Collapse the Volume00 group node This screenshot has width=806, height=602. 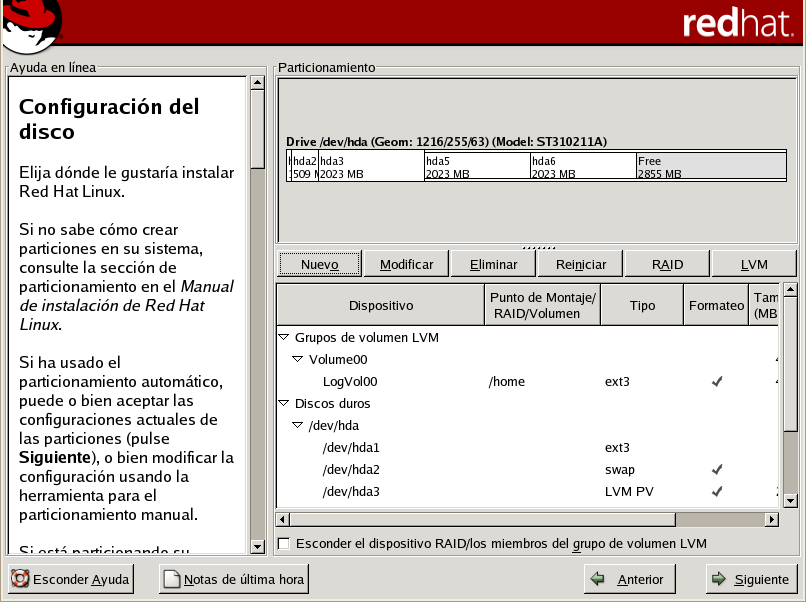pyautogui.click(x=298, y=360)
